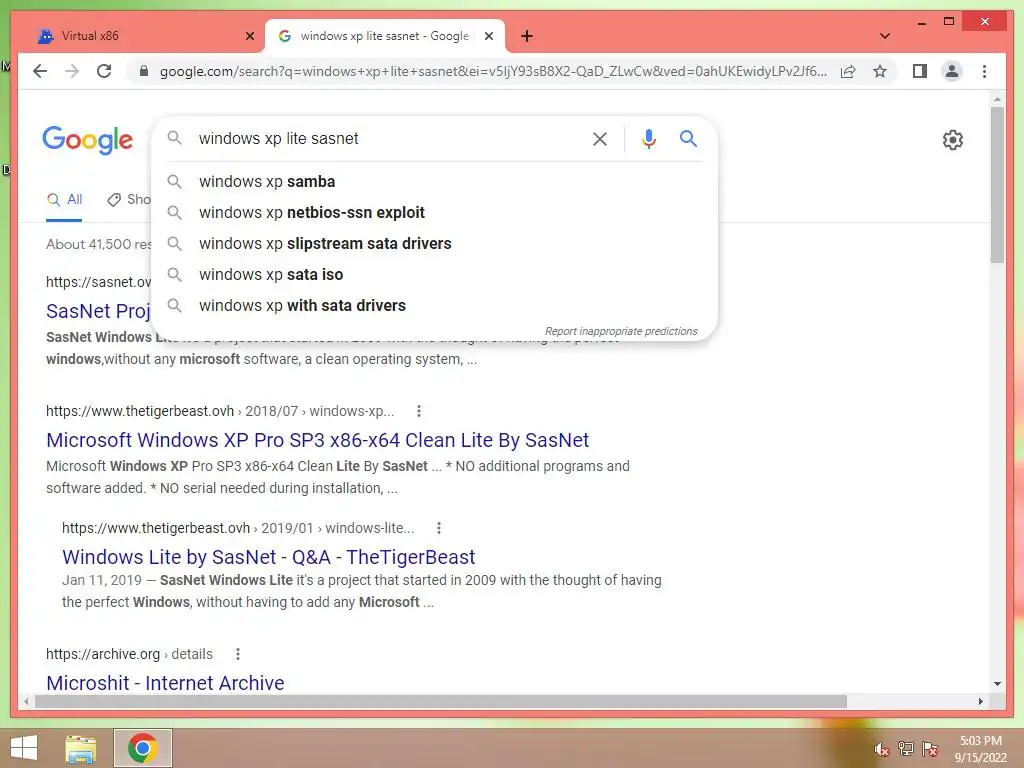This screenshot has height=768, width=1024.
Task: Close the Virtual x86 tab
Action: coord(249,36)
